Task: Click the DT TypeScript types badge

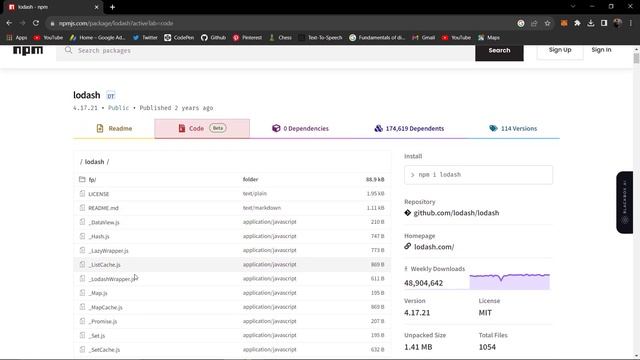Action: coord(111,96)
